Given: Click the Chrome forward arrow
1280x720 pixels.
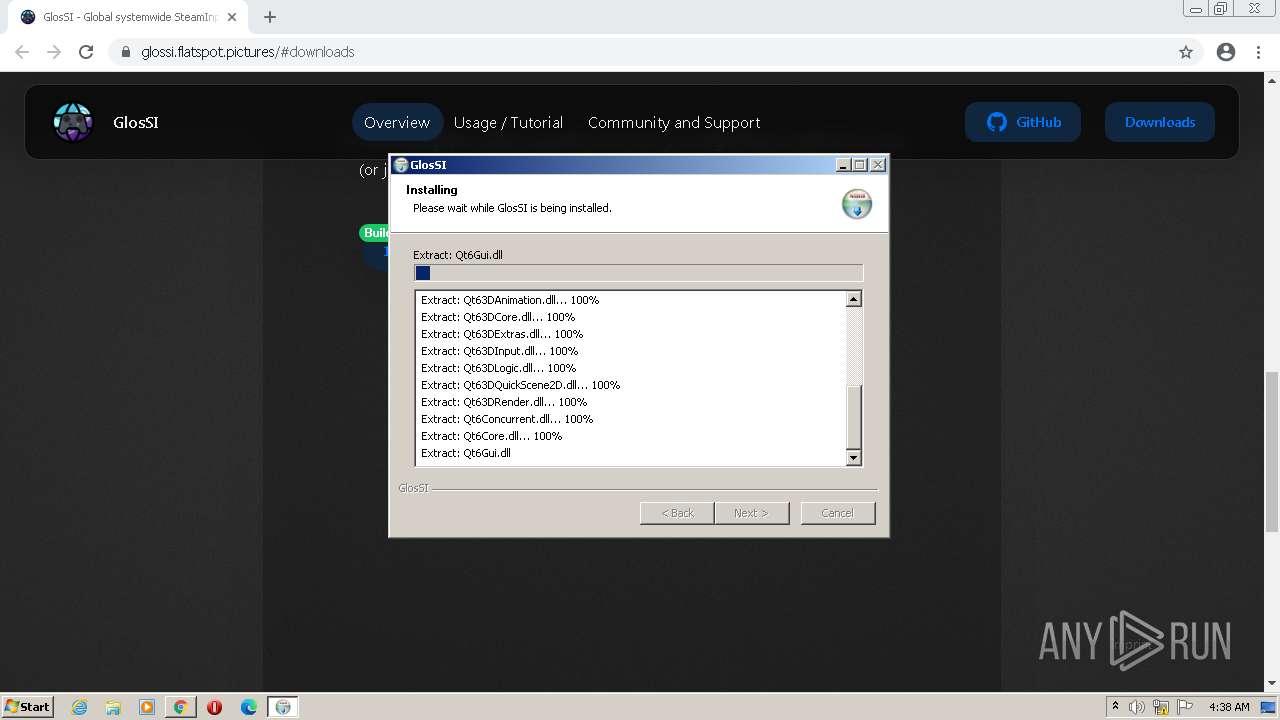Looking at the screenshot, I should click(x=54, y=52).
